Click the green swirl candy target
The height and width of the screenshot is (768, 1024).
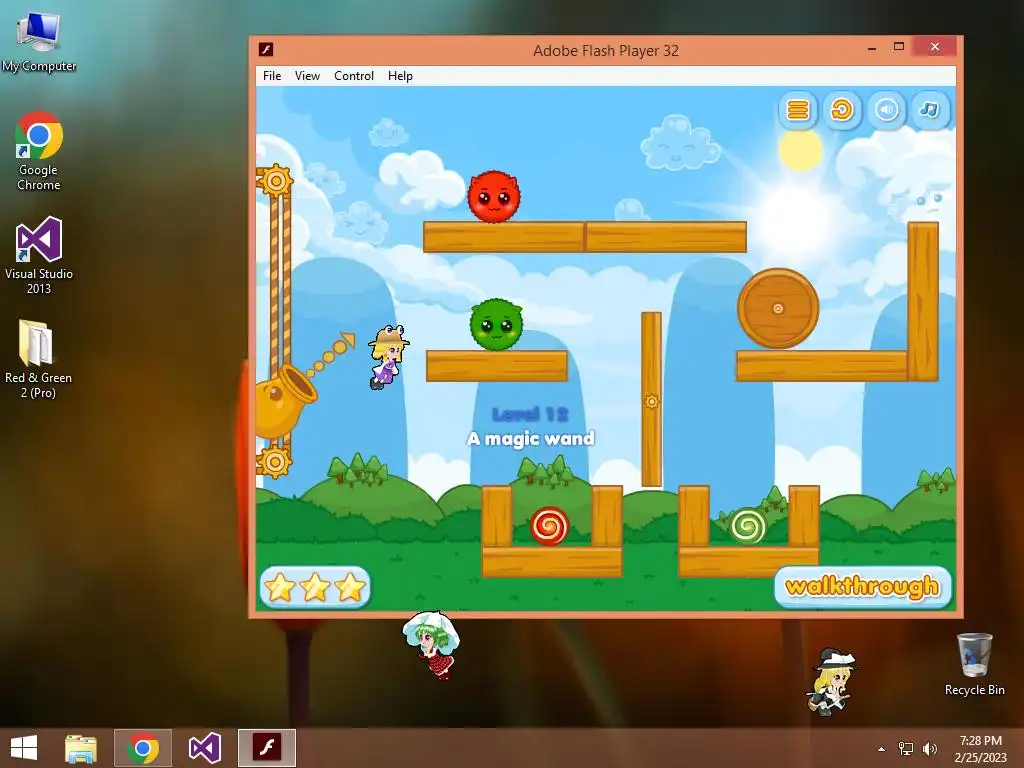pos(748,526)
